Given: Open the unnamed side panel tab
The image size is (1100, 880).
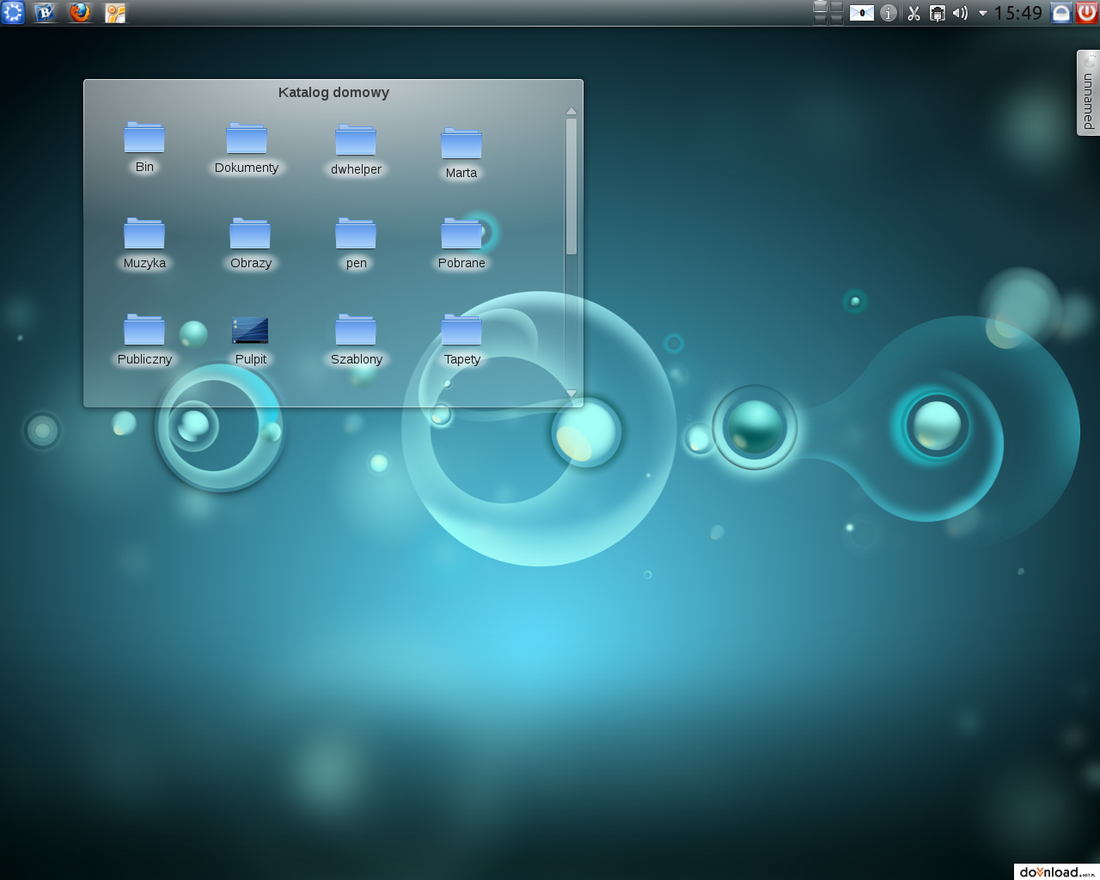Looking at the screenshot, I should click(x=1088, y=93).
